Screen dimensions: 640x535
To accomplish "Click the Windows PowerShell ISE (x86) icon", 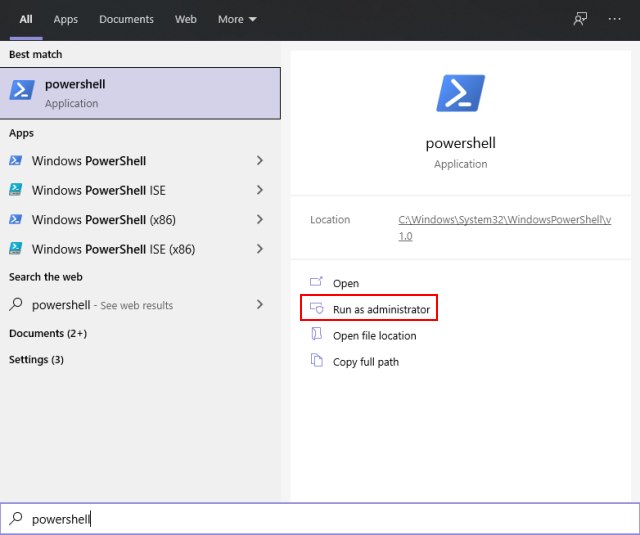I will coord(16,249).
